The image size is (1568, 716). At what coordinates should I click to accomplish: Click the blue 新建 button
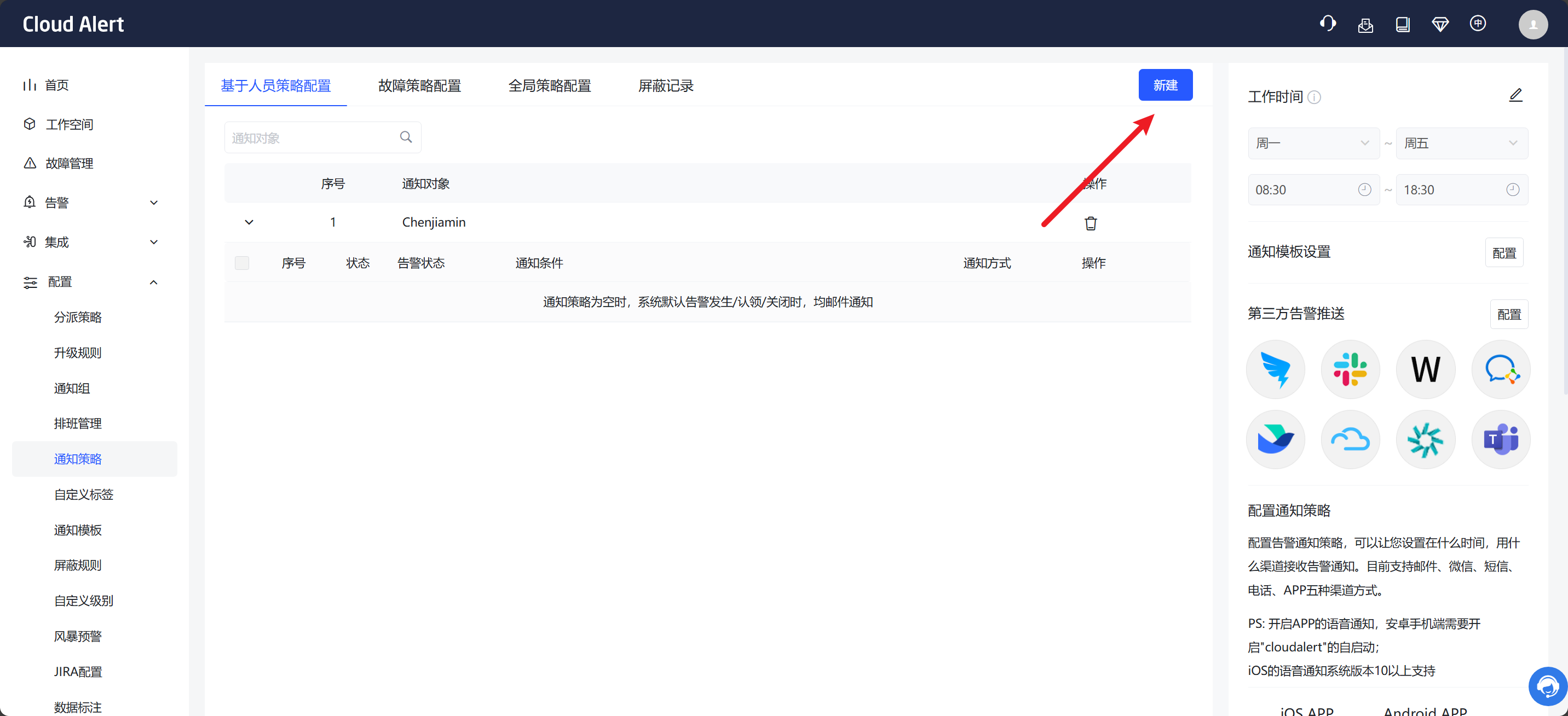1165,85
